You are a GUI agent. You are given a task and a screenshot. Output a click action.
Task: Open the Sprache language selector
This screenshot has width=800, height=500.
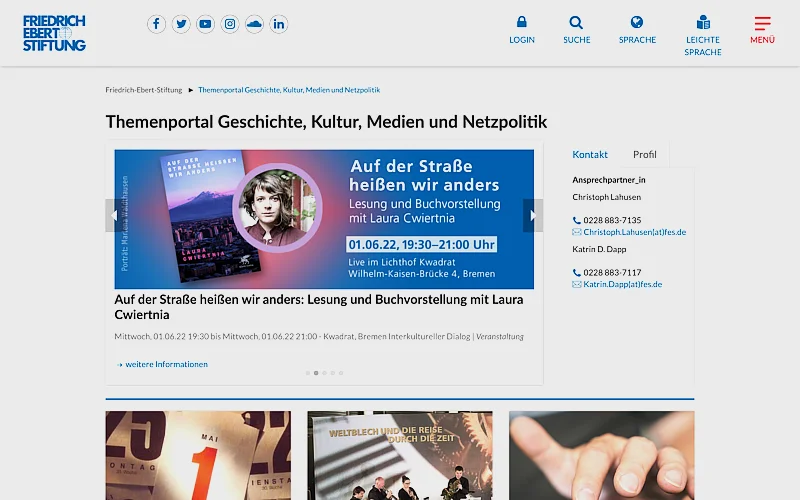tap(637, 23)
